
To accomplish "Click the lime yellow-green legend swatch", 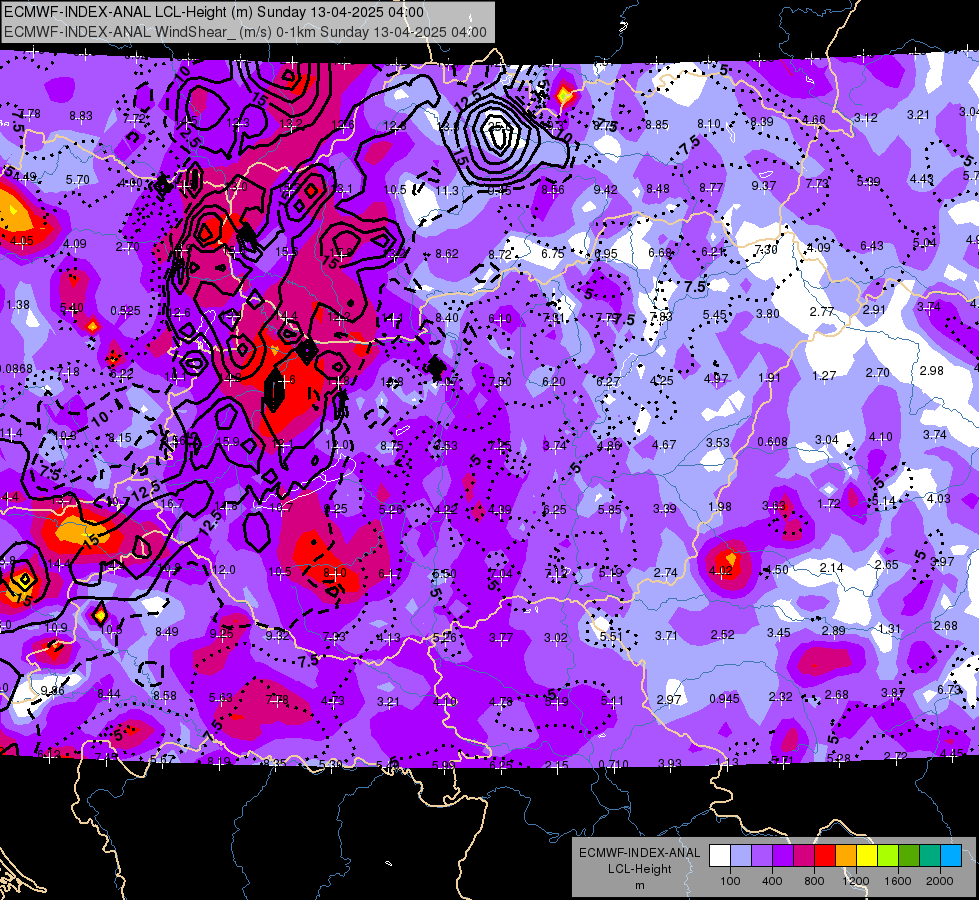I will tap(888, 856).
